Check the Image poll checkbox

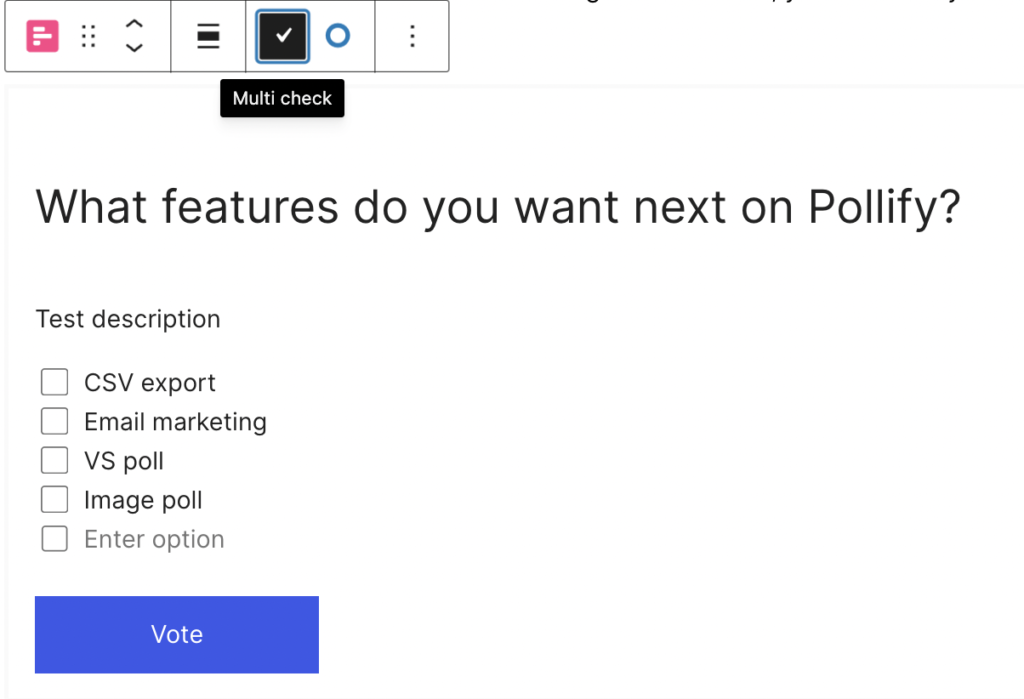(54, 500)
